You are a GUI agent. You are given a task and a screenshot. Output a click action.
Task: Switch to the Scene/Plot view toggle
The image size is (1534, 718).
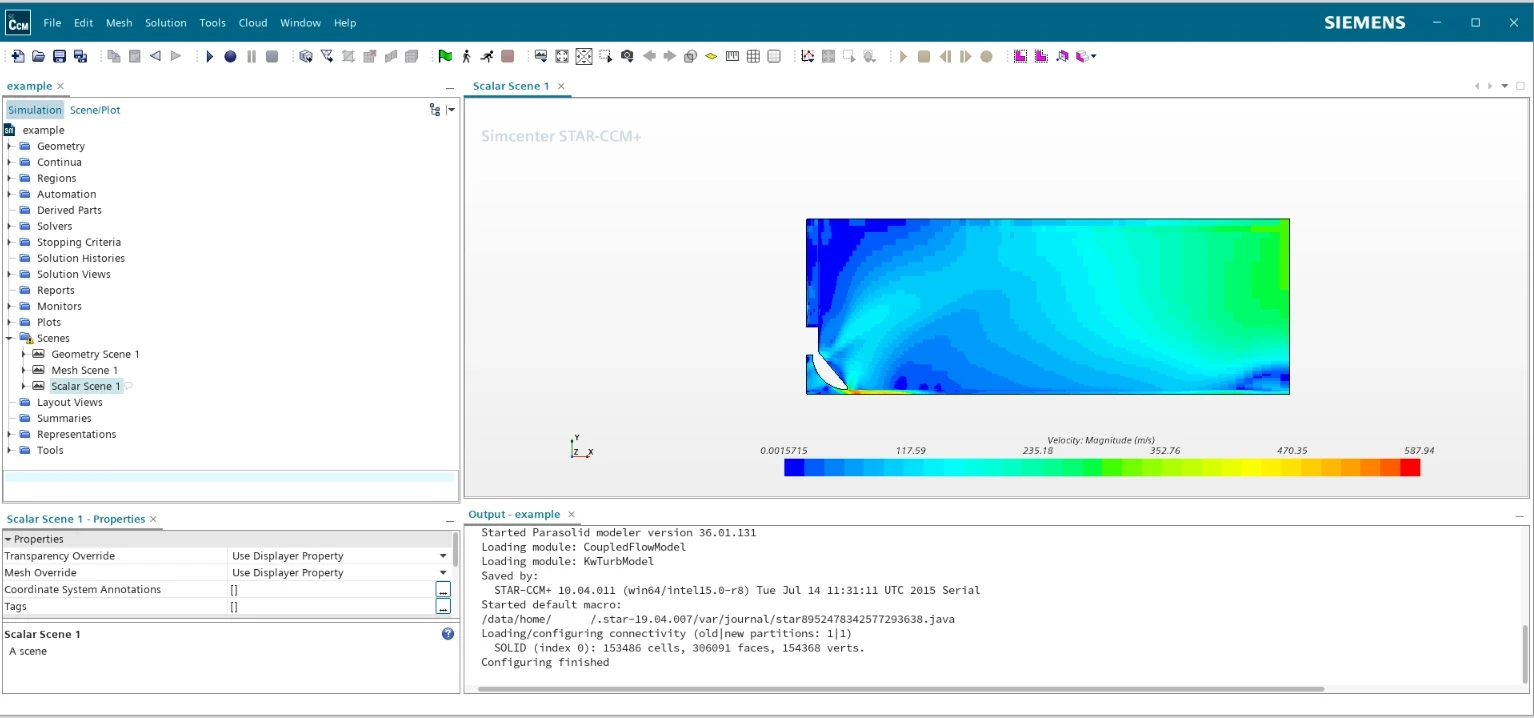click(x=95, y=110)
